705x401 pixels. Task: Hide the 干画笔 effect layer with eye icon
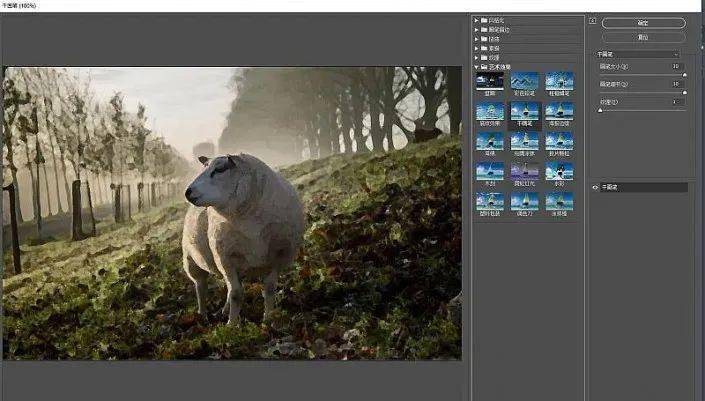[595, 187]
